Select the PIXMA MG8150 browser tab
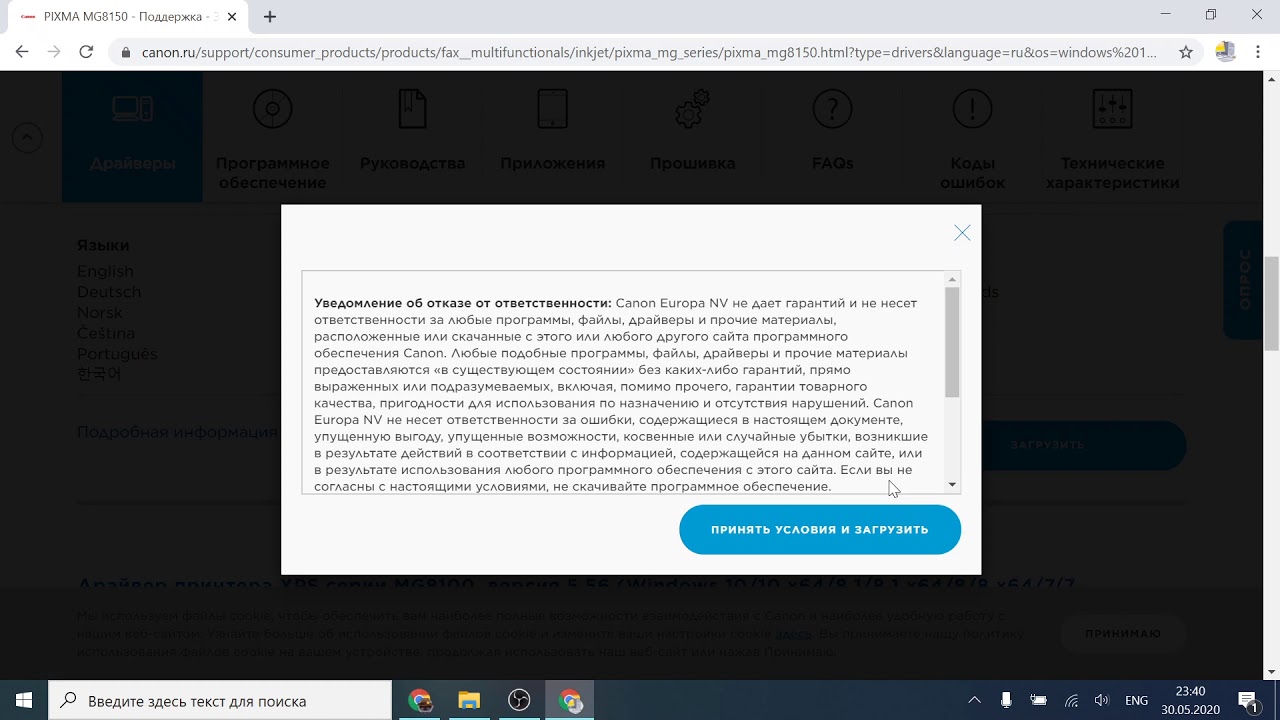Screen dimensions: 1280x720 [127, 16]
